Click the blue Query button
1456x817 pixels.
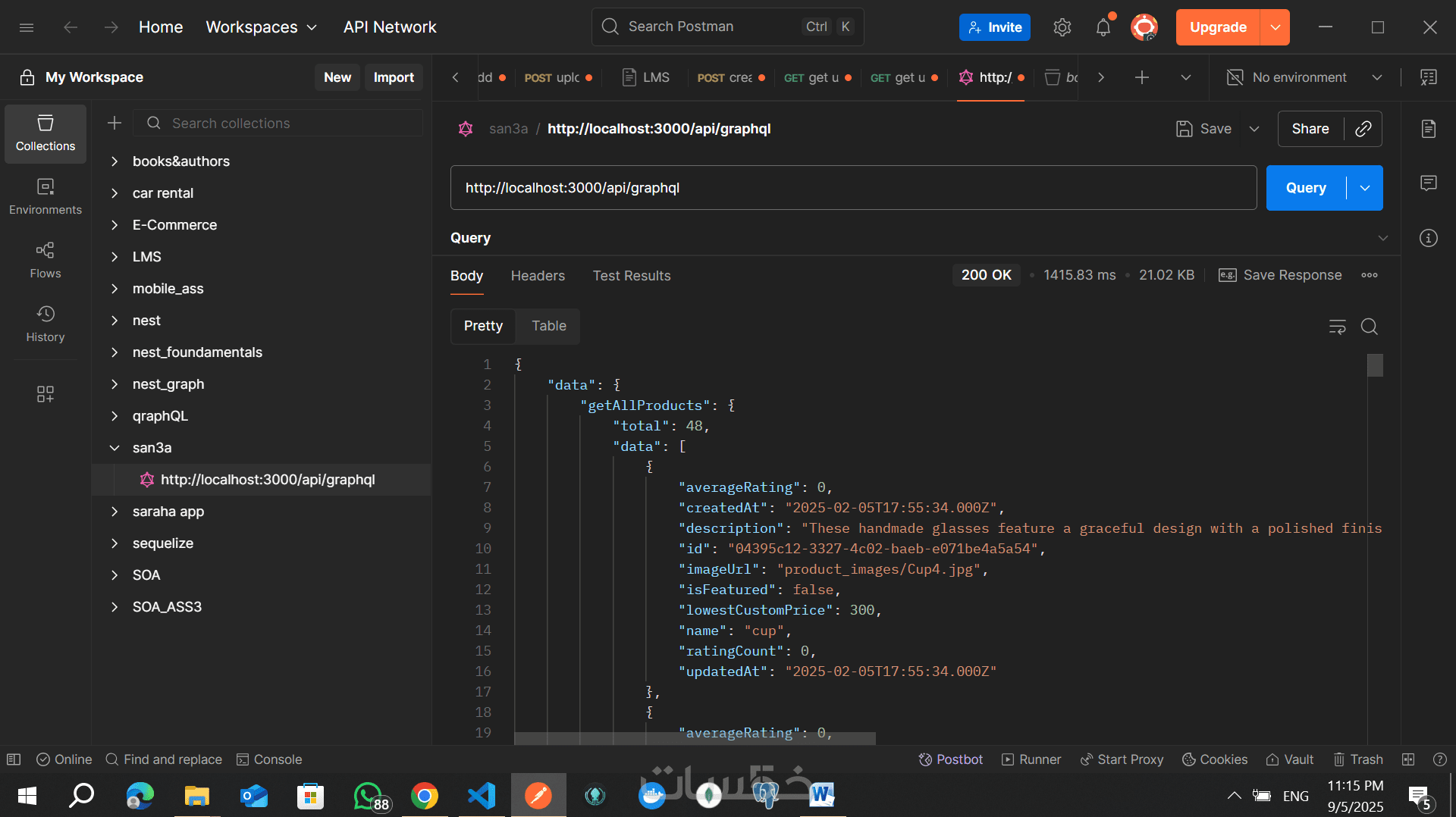[1306, 188]
